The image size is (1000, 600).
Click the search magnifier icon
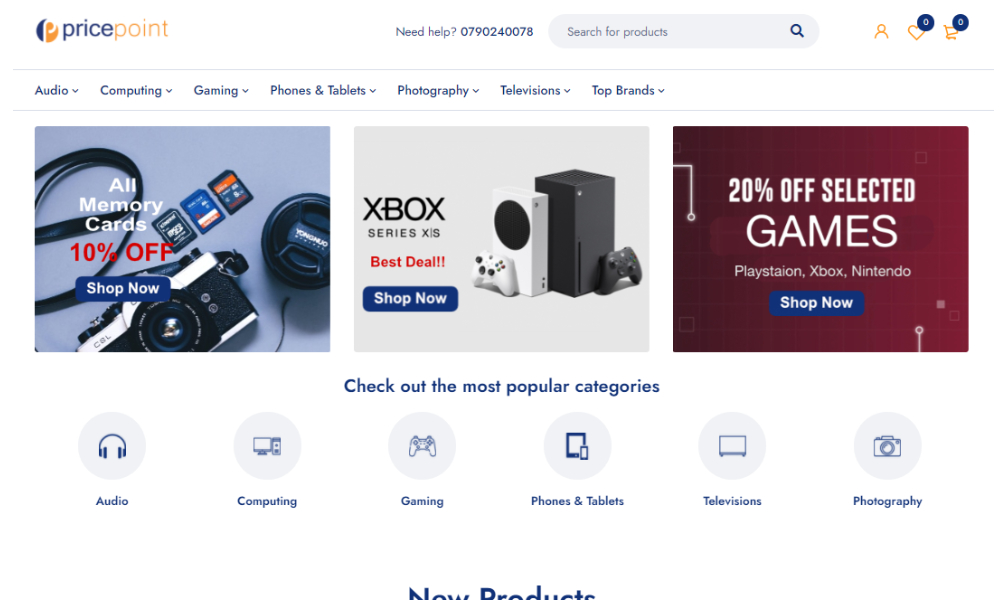(797, 31)
